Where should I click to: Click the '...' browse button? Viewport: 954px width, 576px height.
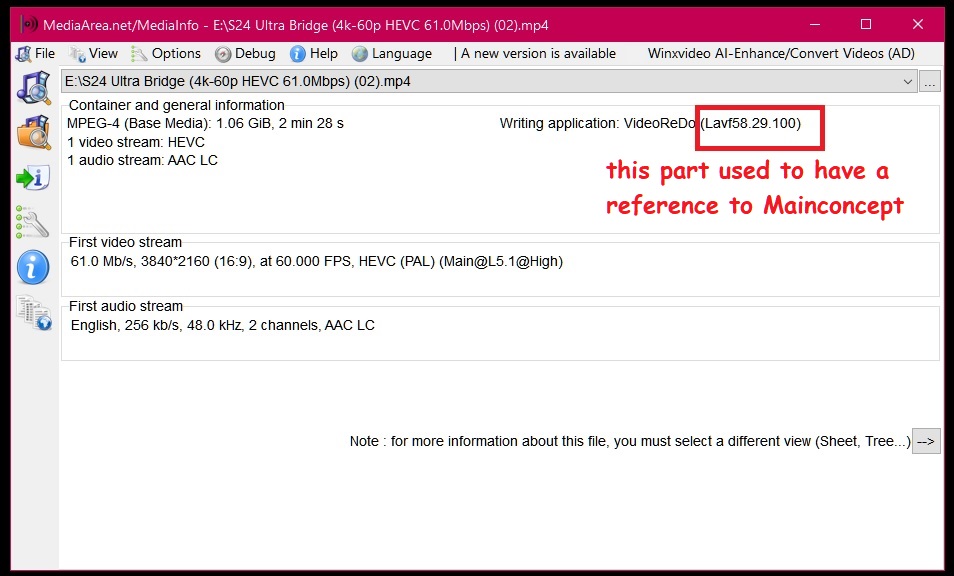click(x=930, y=82)
